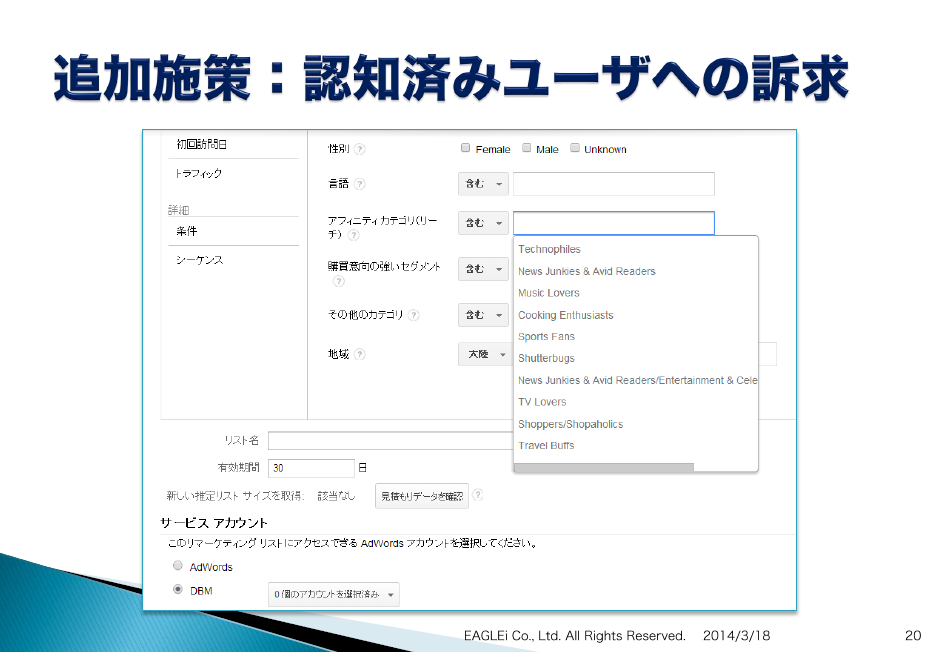
Task: Click the サービス アカウント heading
Action: point(213,523)
